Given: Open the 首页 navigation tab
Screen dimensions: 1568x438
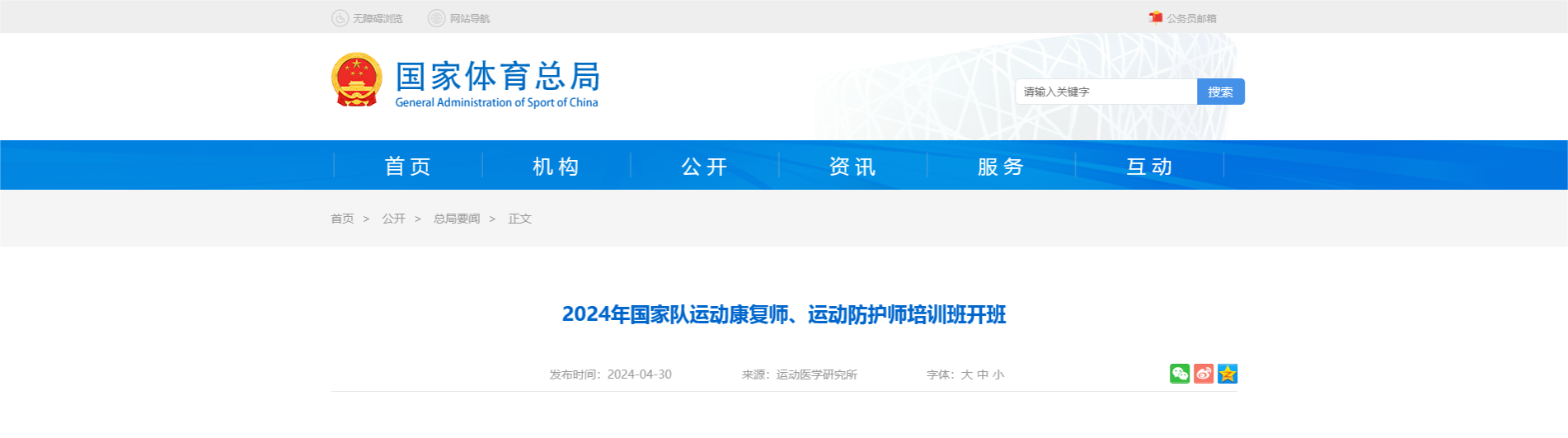Looking at the screenshot, I should pyautogui.click(x=408, y=167).
